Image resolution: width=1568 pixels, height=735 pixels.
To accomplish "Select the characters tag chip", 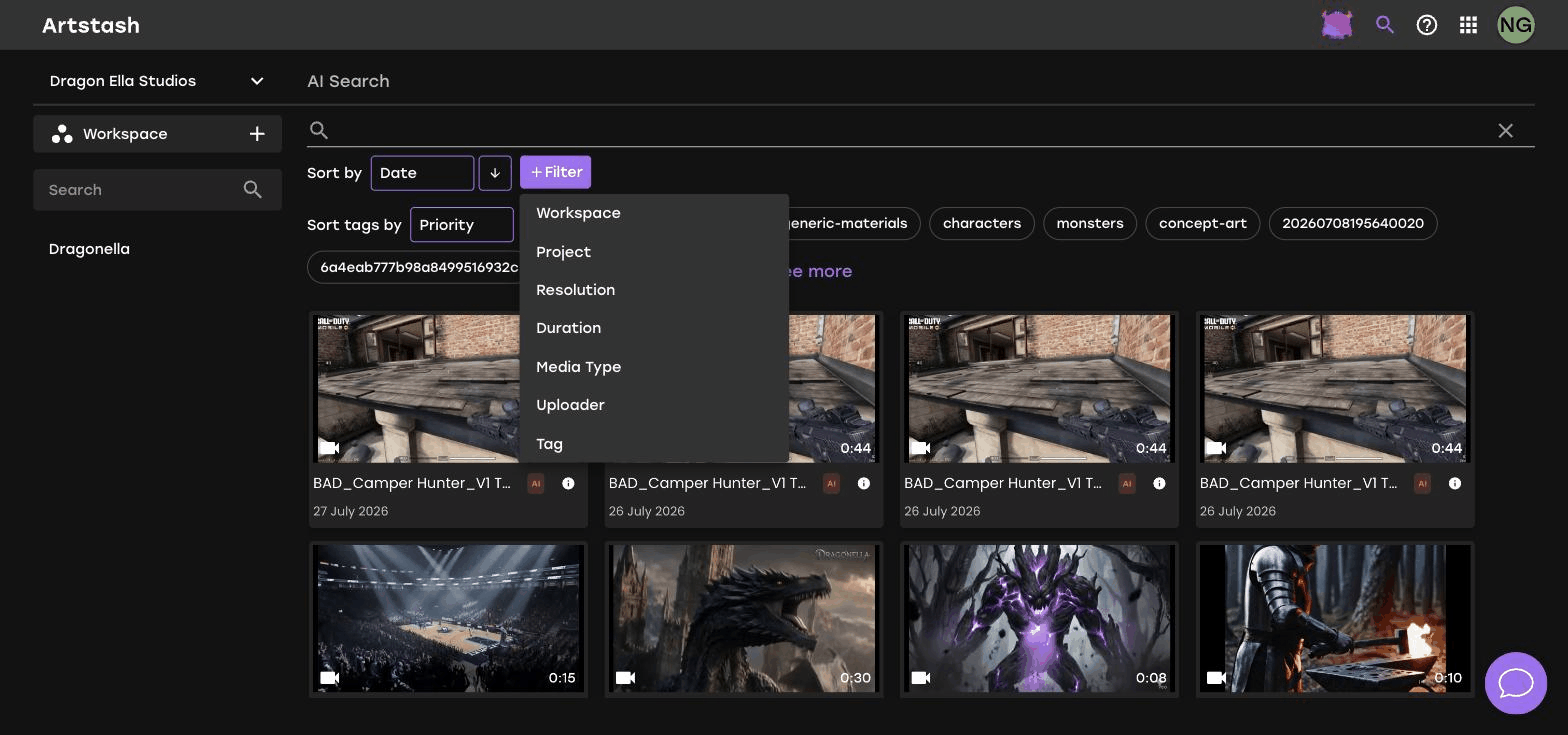I will (982, 223).
